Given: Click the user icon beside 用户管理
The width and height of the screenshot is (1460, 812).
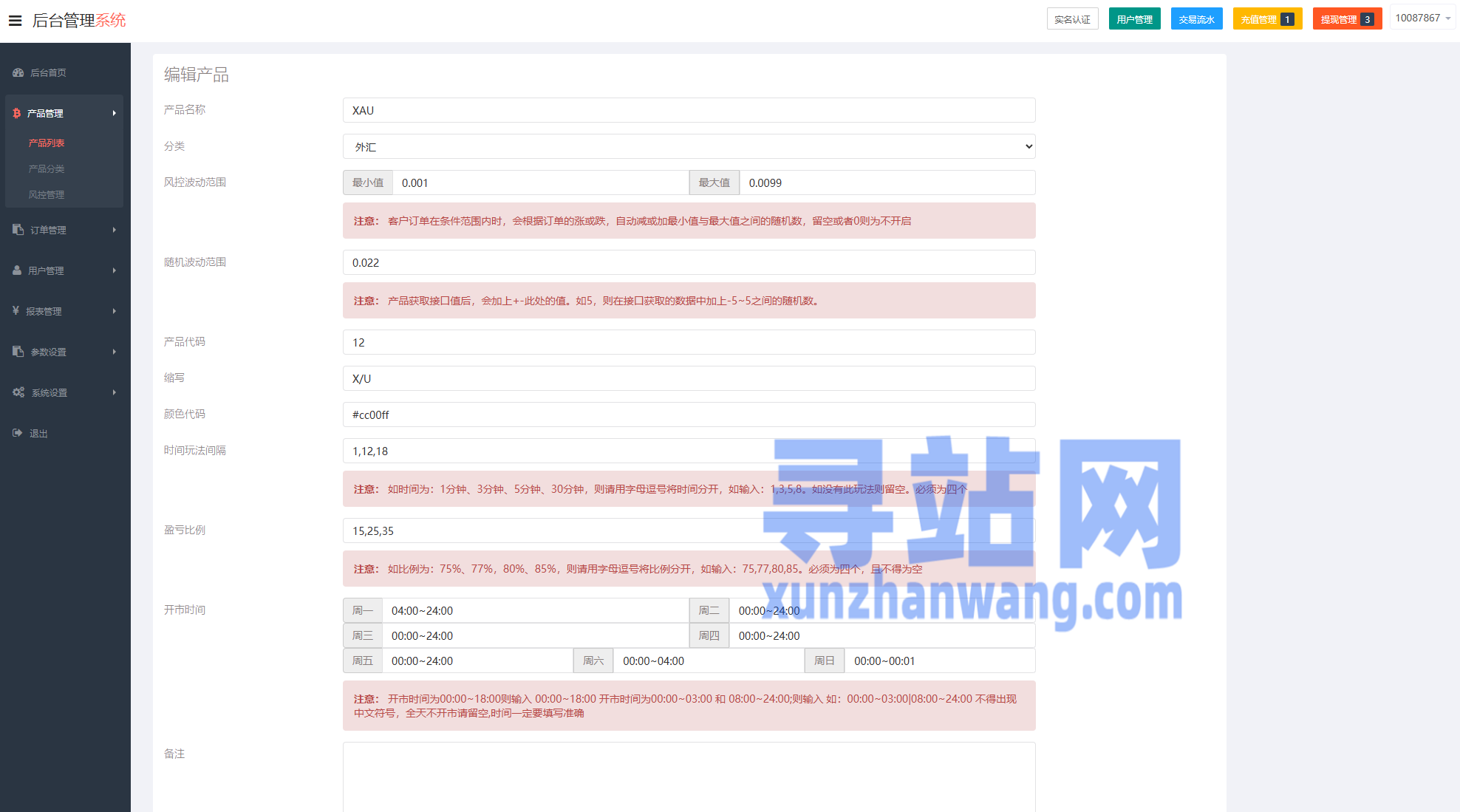Looking at the screenshot, I should (17, 270).
